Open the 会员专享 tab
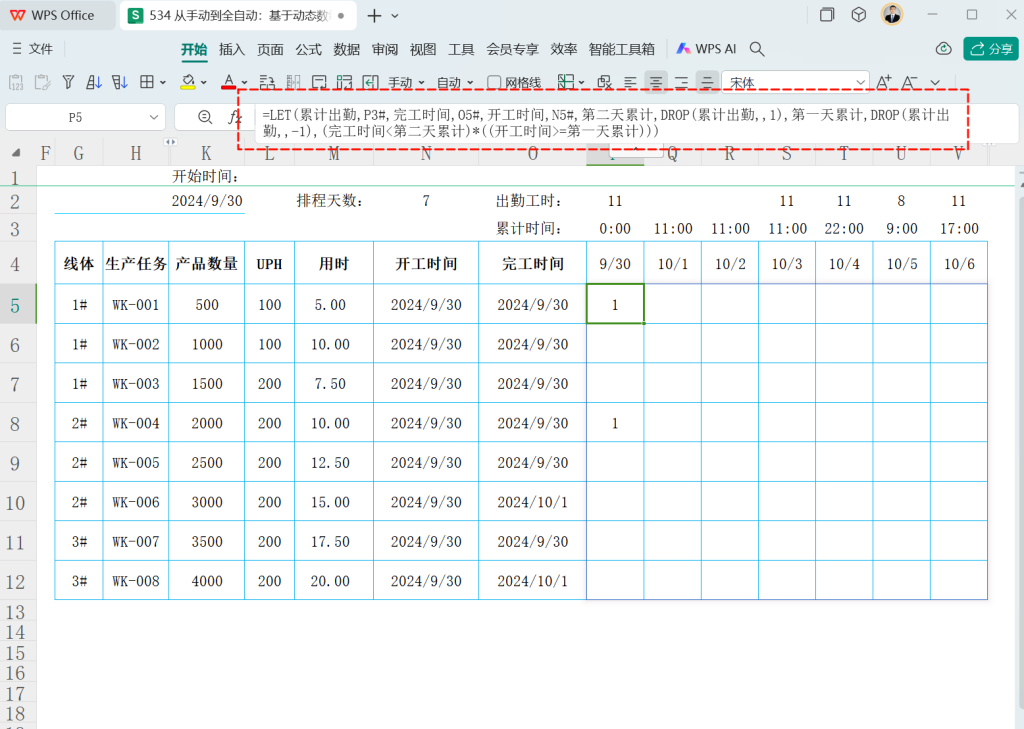The height and width of the screenshot is (729, 1024). [x=512, y=50]
